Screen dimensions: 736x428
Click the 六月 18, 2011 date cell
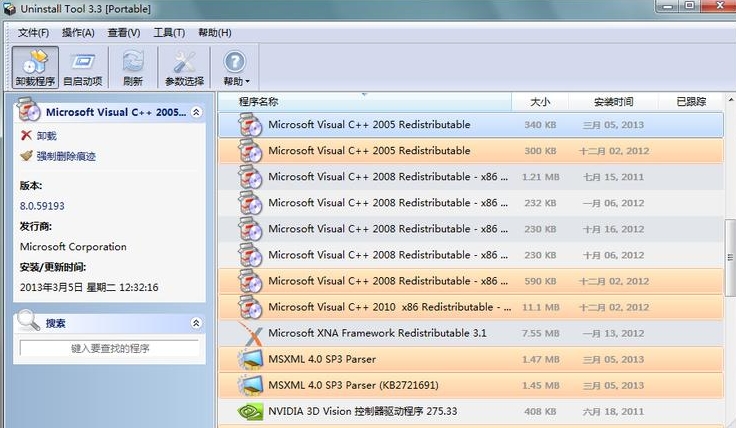pyautogui.click(x=613, y=412)
